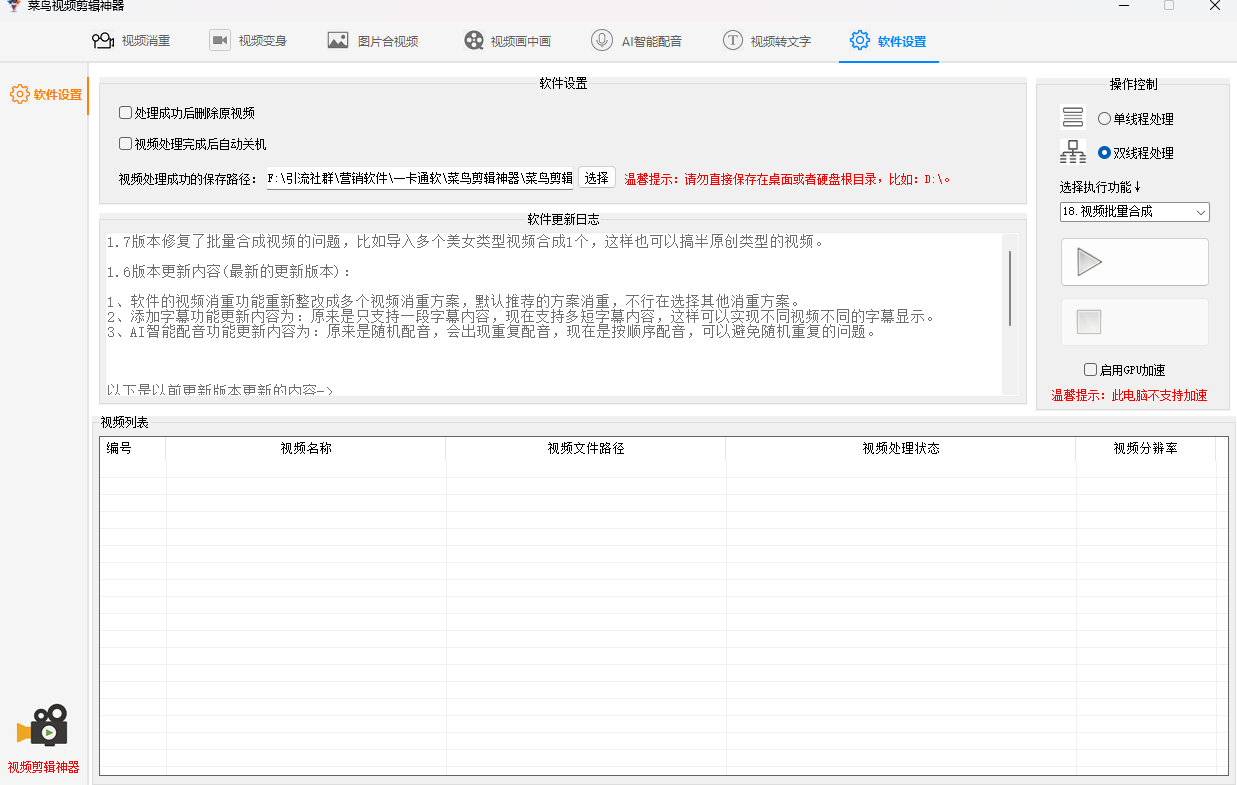Click the 视频转文字 T icon
The image size is (1237, 785).
click(x=733, y=41)
